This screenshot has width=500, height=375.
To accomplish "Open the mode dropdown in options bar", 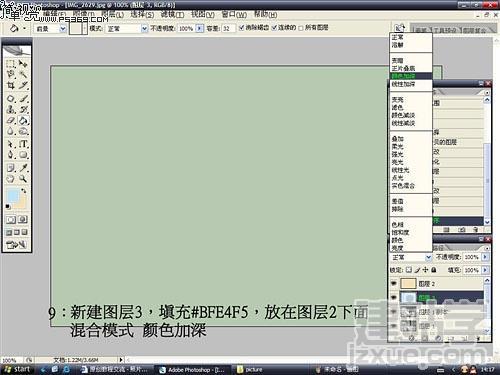I will point(127,29).
